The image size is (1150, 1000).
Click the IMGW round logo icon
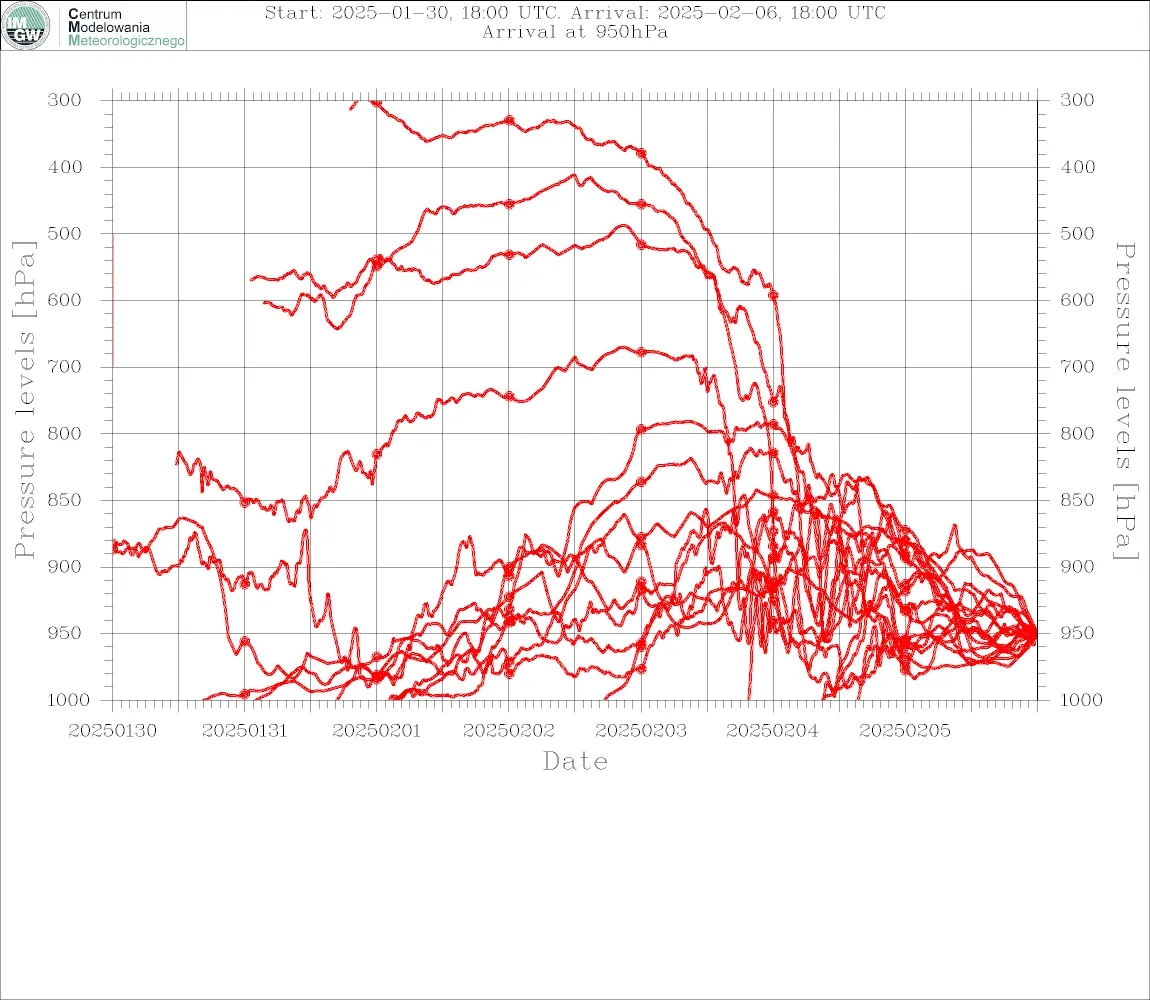pos(26,26)
